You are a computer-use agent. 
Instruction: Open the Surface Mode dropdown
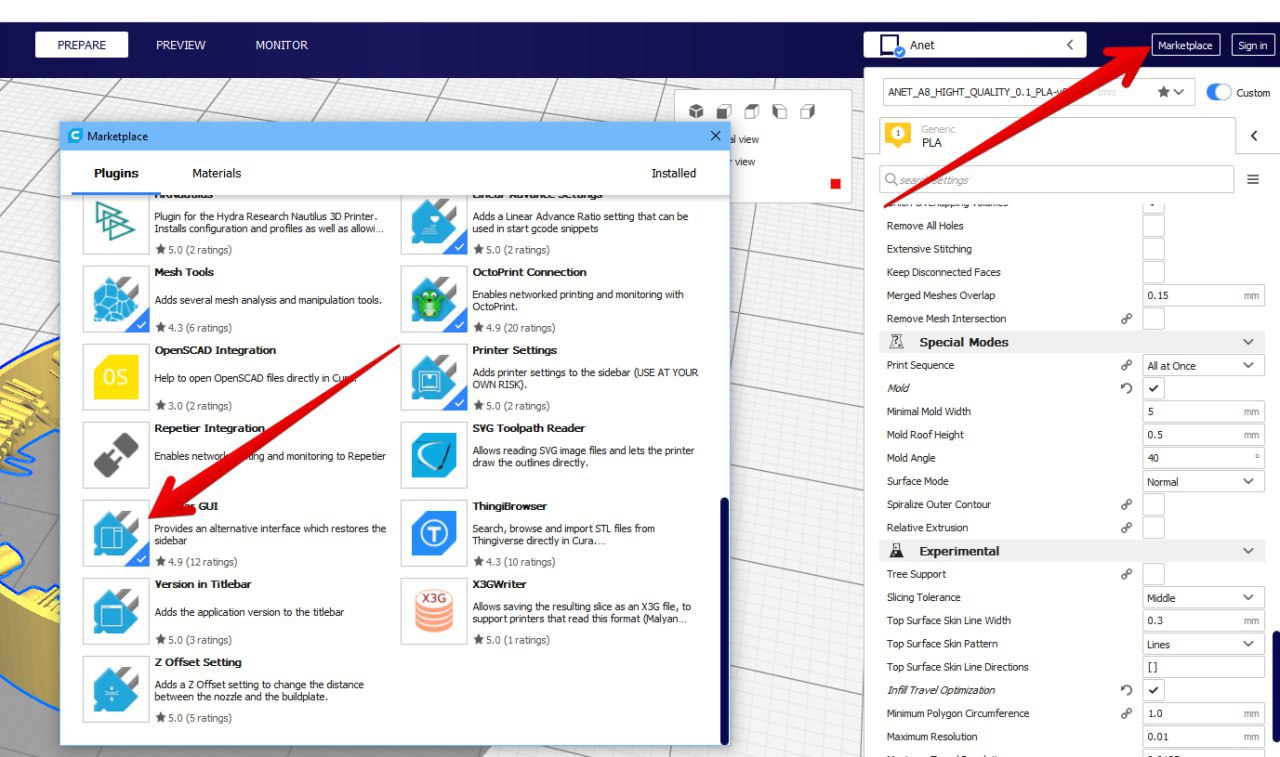coord(1203,482)
